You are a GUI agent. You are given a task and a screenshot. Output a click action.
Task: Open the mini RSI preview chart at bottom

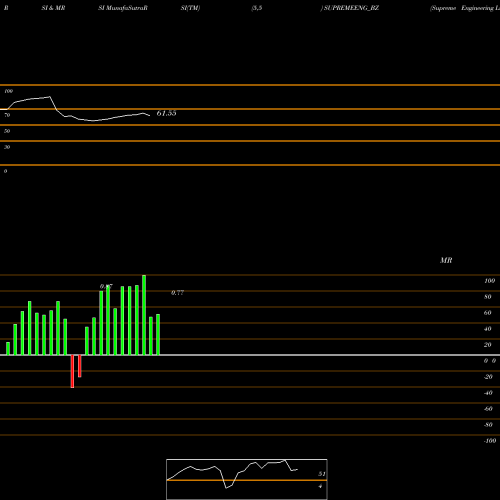tap(247, 479)
